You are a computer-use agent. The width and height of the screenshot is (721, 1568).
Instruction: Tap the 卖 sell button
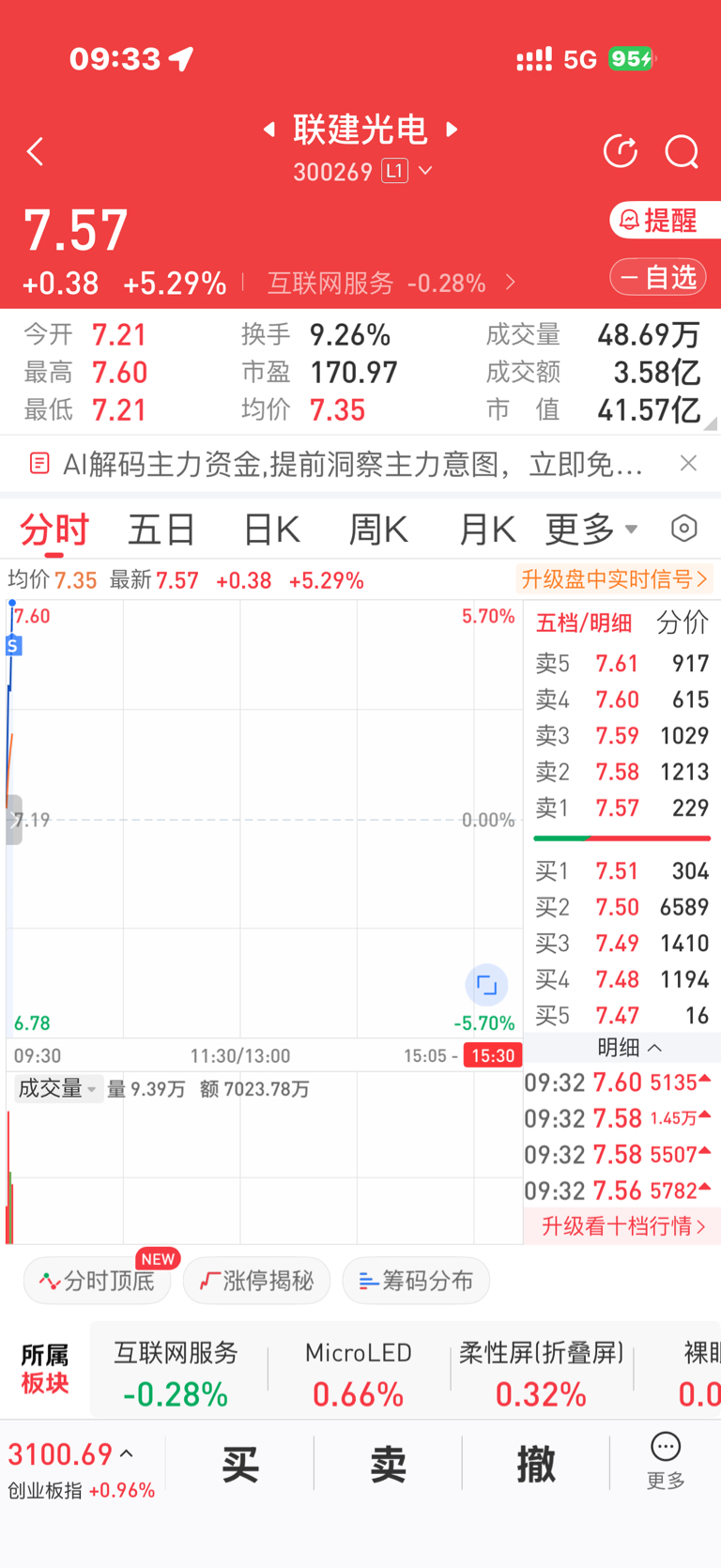point(388,1464)
